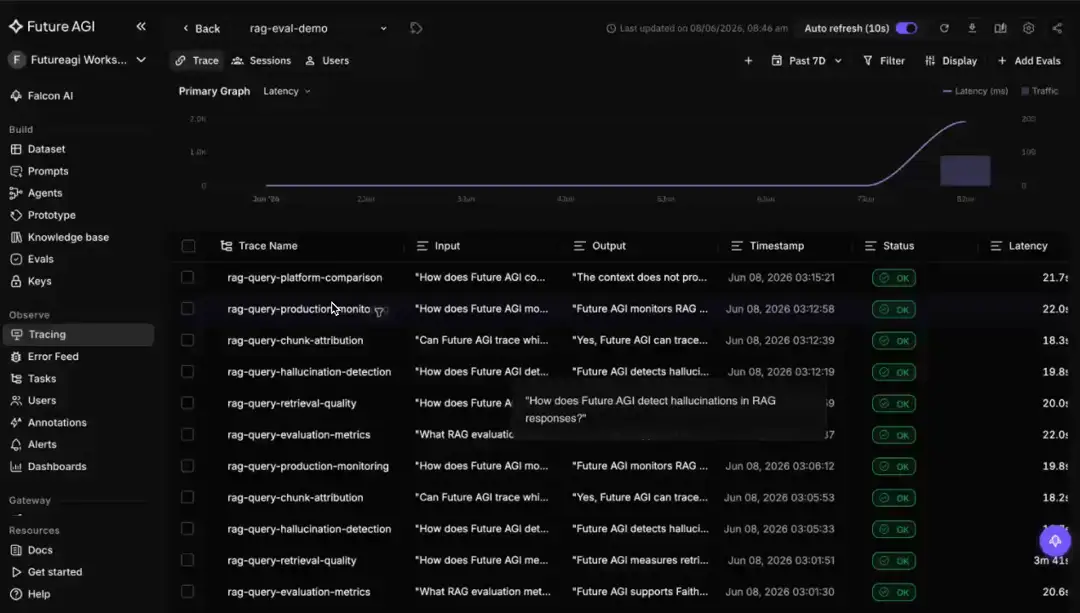Click the share icon at top right
Image resolution: width=1080 pixels, height=613 pixels.
pyautogui.click(x=1057, y=28)
